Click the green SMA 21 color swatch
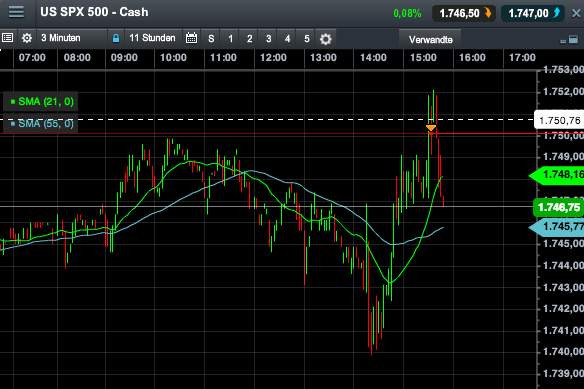Image resolution: width=584 pixels, height=389 pixels. coord(13,101)
